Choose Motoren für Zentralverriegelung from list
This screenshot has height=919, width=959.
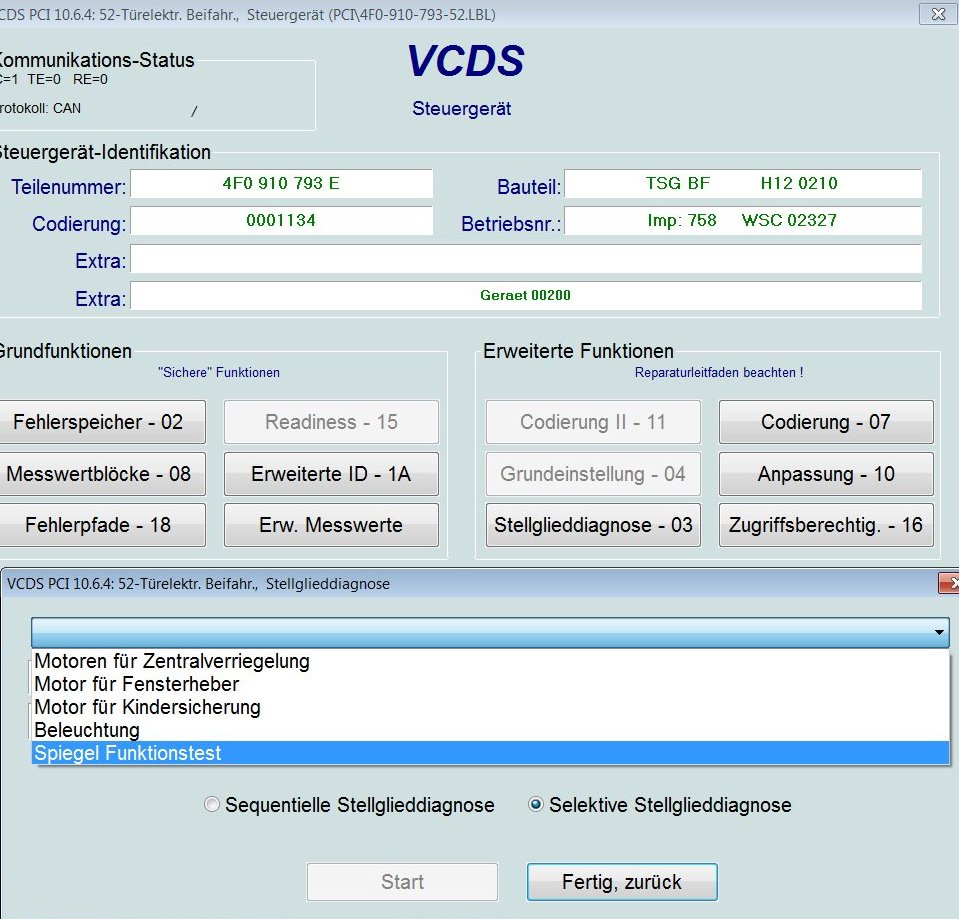point(490,661)
